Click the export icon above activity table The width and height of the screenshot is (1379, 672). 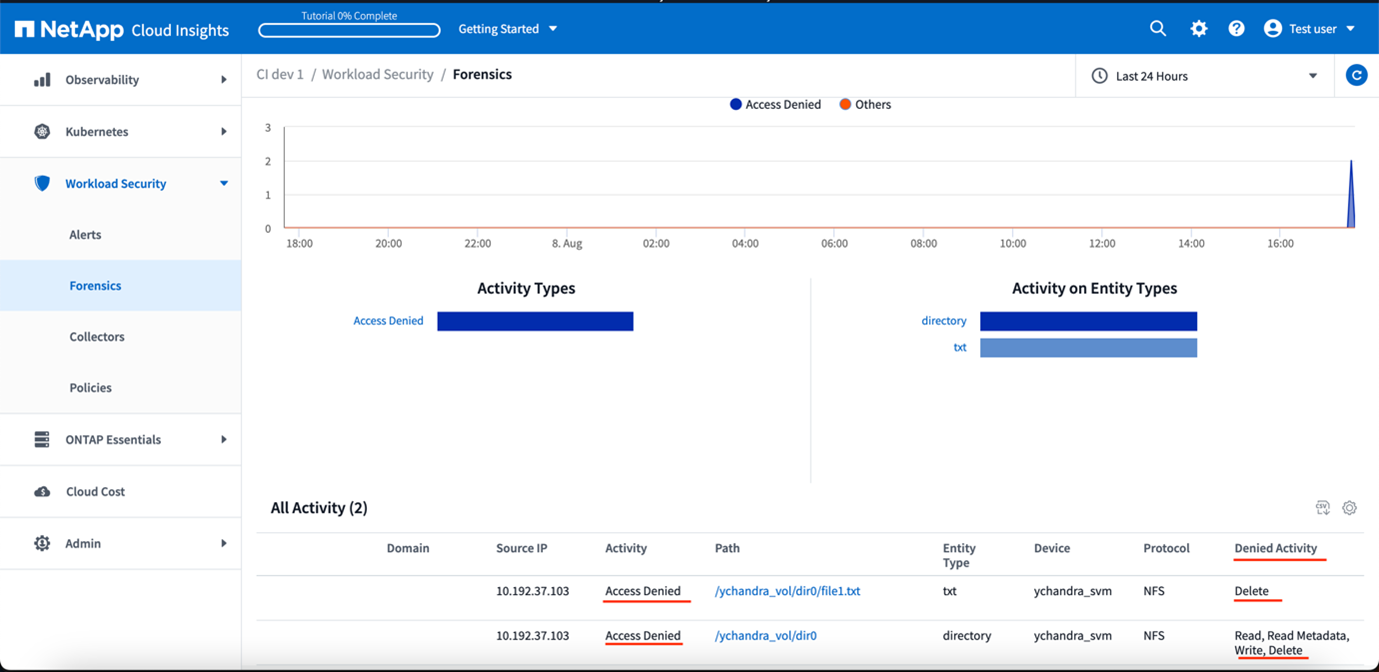point(1322,508)
